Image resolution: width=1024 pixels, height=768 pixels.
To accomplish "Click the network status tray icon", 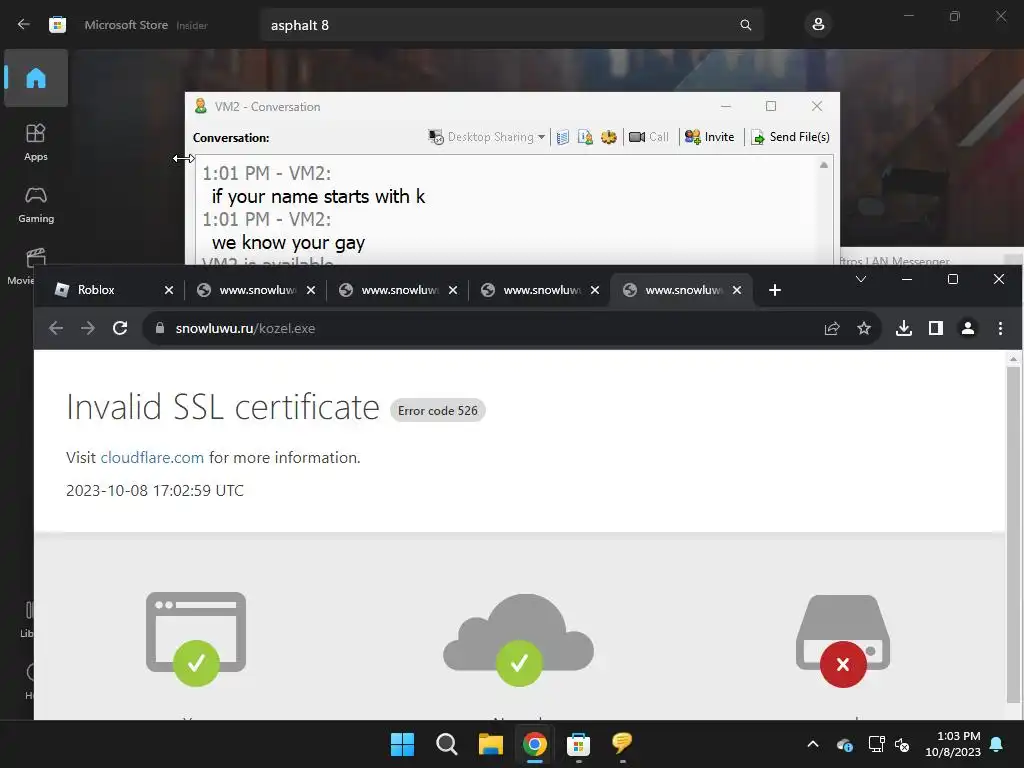I will point(876,744).
